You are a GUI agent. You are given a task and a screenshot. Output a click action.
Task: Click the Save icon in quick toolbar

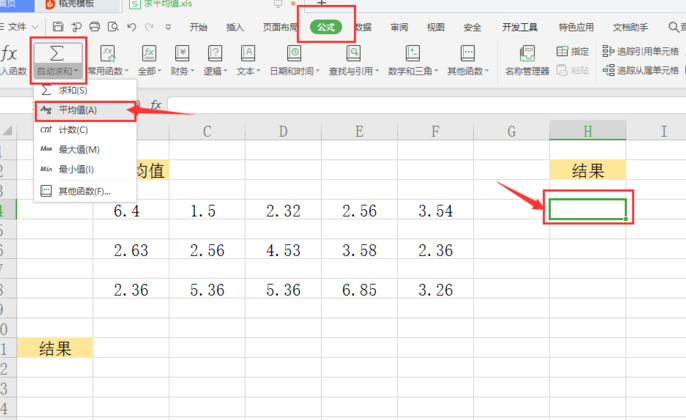(58, 27)
